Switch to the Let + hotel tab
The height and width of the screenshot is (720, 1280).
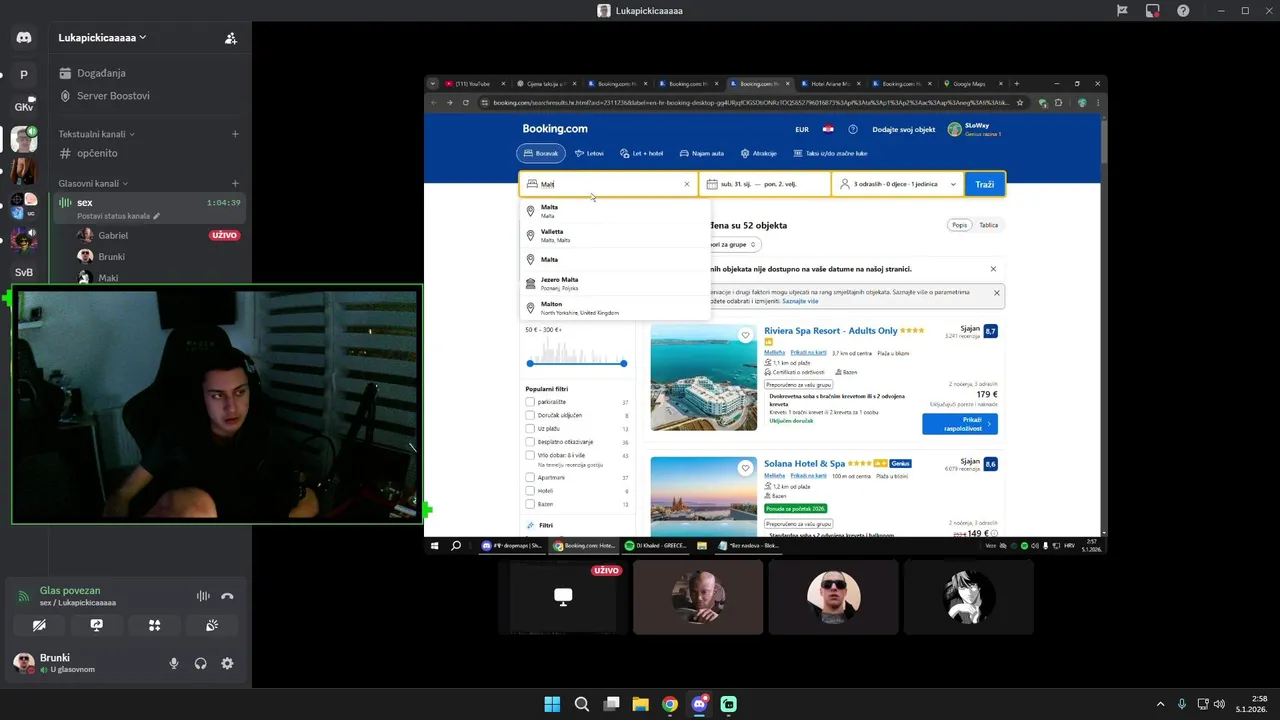641,153
